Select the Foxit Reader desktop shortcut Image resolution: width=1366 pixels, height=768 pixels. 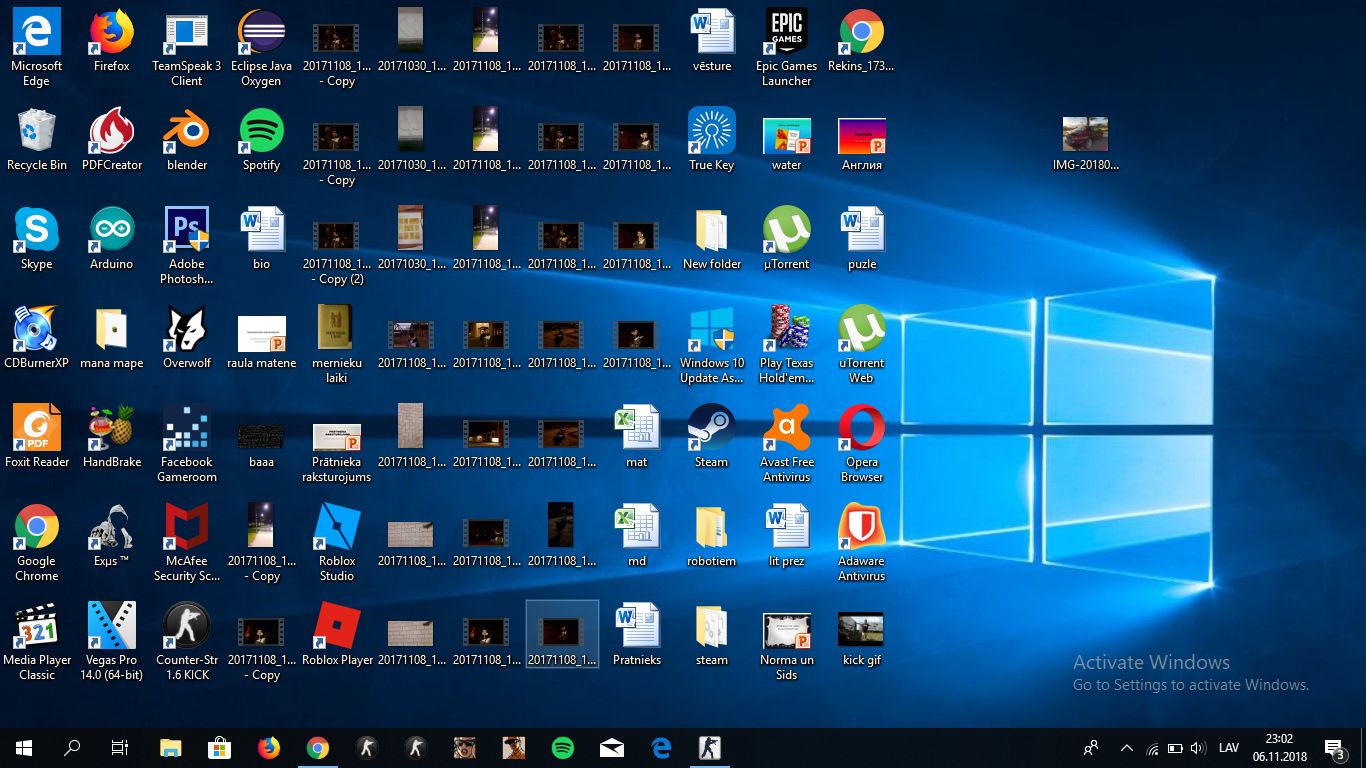coord(37,436)
